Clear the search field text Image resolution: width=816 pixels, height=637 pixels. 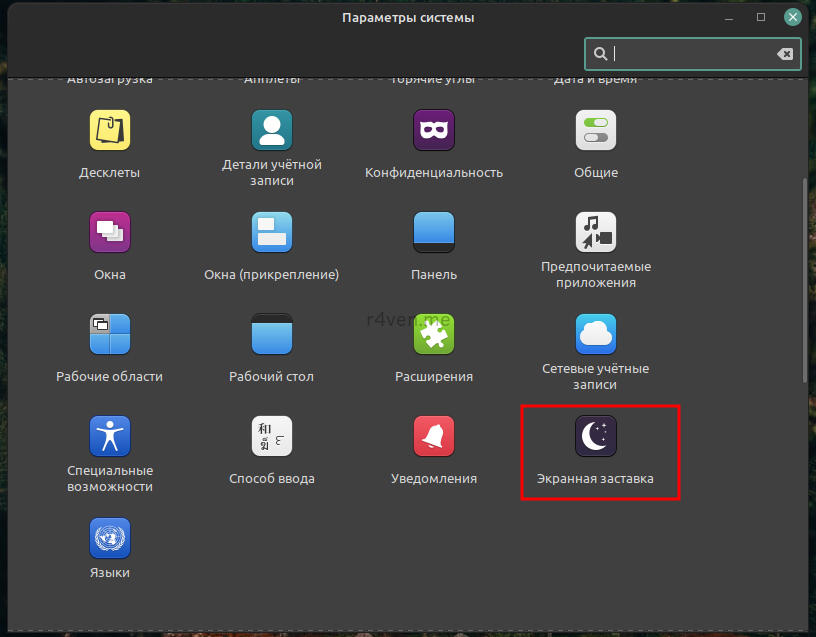pos(785,54)
